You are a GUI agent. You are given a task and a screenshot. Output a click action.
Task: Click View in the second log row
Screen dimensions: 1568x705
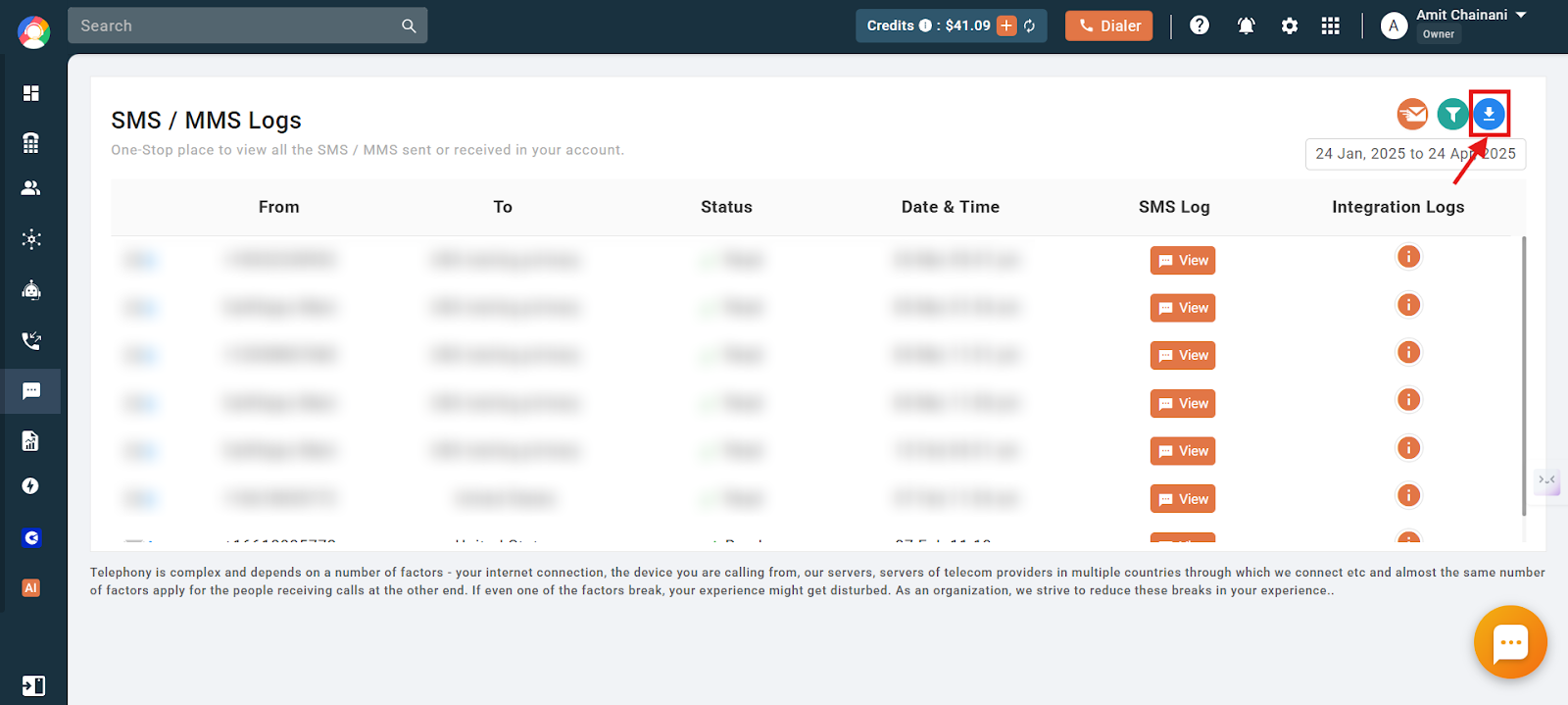(1183, 308)
